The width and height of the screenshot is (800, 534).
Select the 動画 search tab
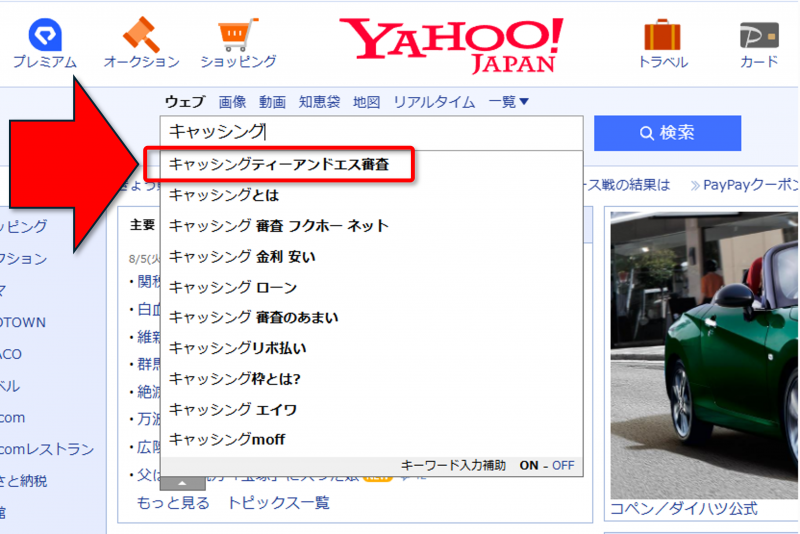[272, 101]
